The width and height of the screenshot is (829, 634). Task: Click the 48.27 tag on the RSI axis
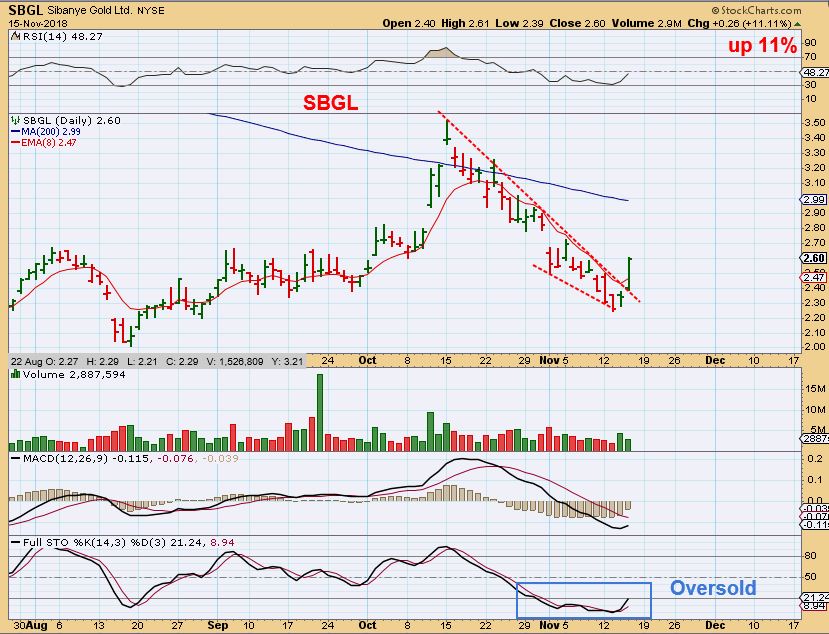(815, 72)
